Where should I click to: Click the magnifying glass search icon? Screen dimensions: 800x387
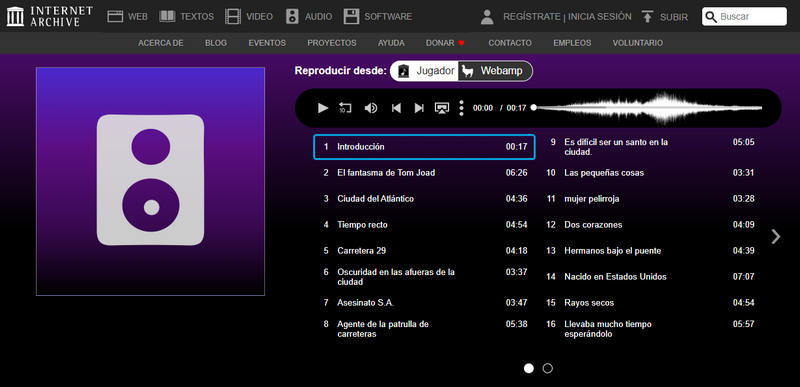711,17
